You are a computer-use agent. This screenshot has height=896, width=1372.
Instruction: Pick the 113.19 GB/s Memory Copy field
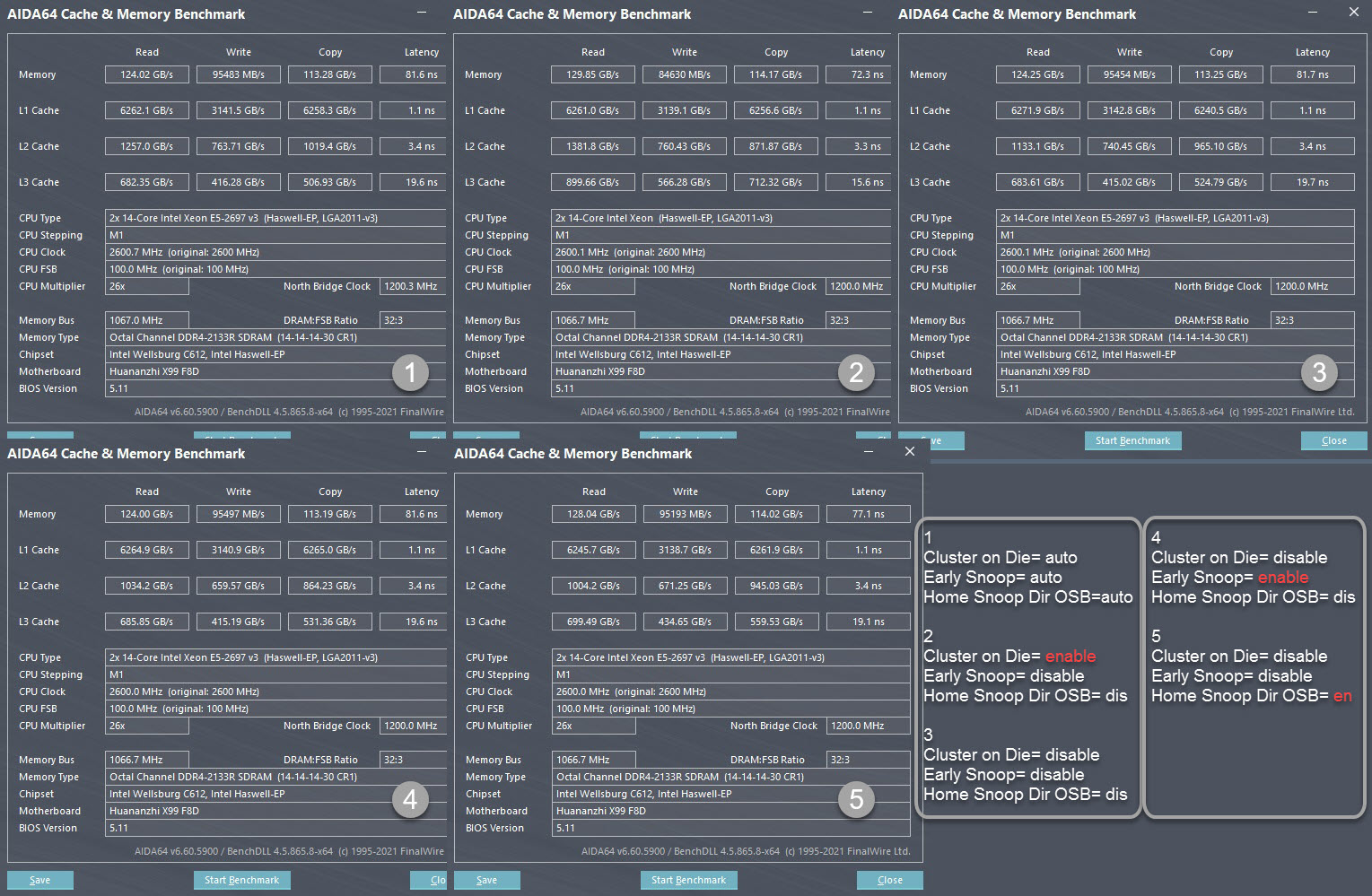click(330, 514)
